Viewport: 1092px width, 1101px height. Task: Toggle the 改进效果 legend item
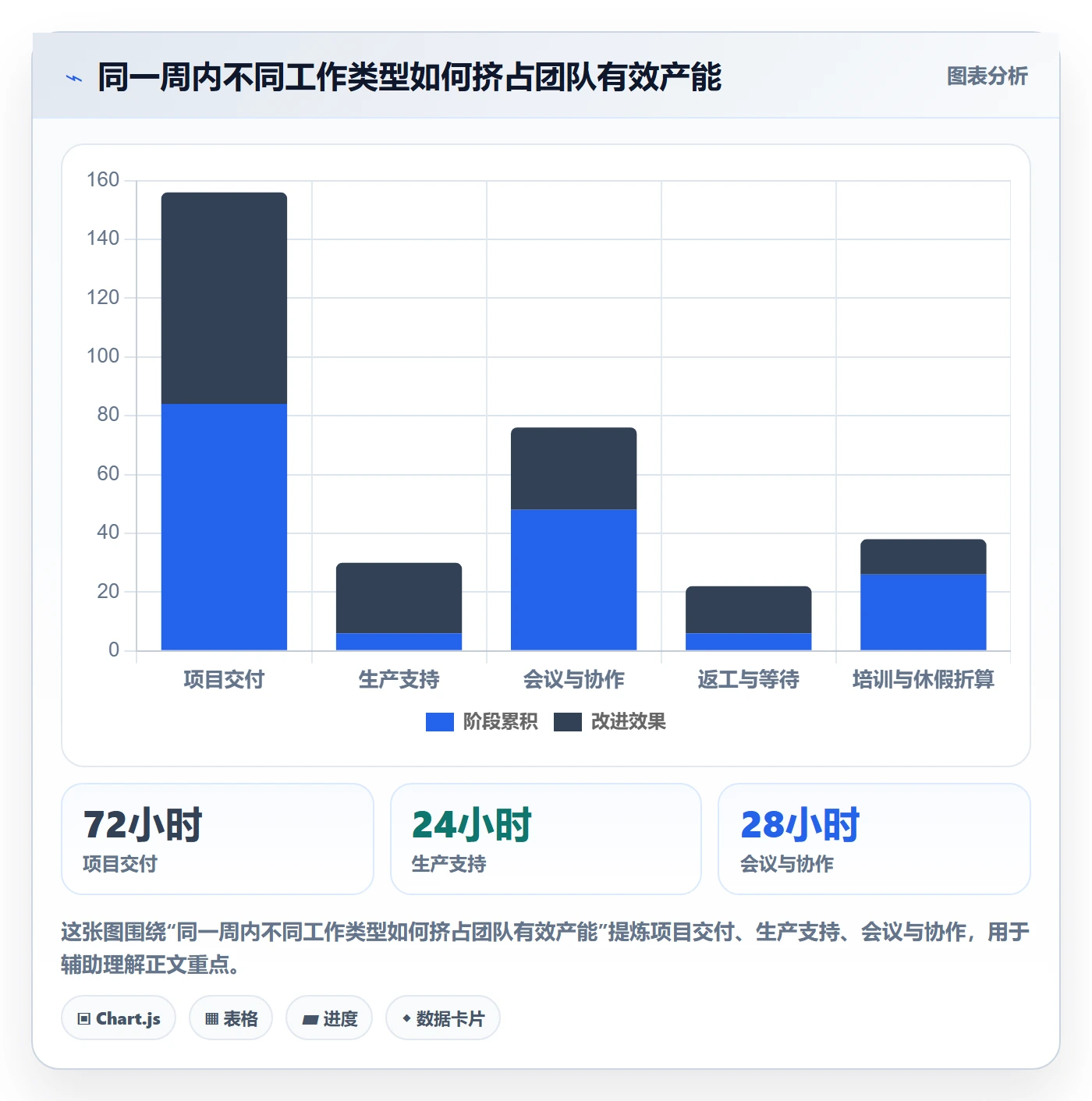609,722
